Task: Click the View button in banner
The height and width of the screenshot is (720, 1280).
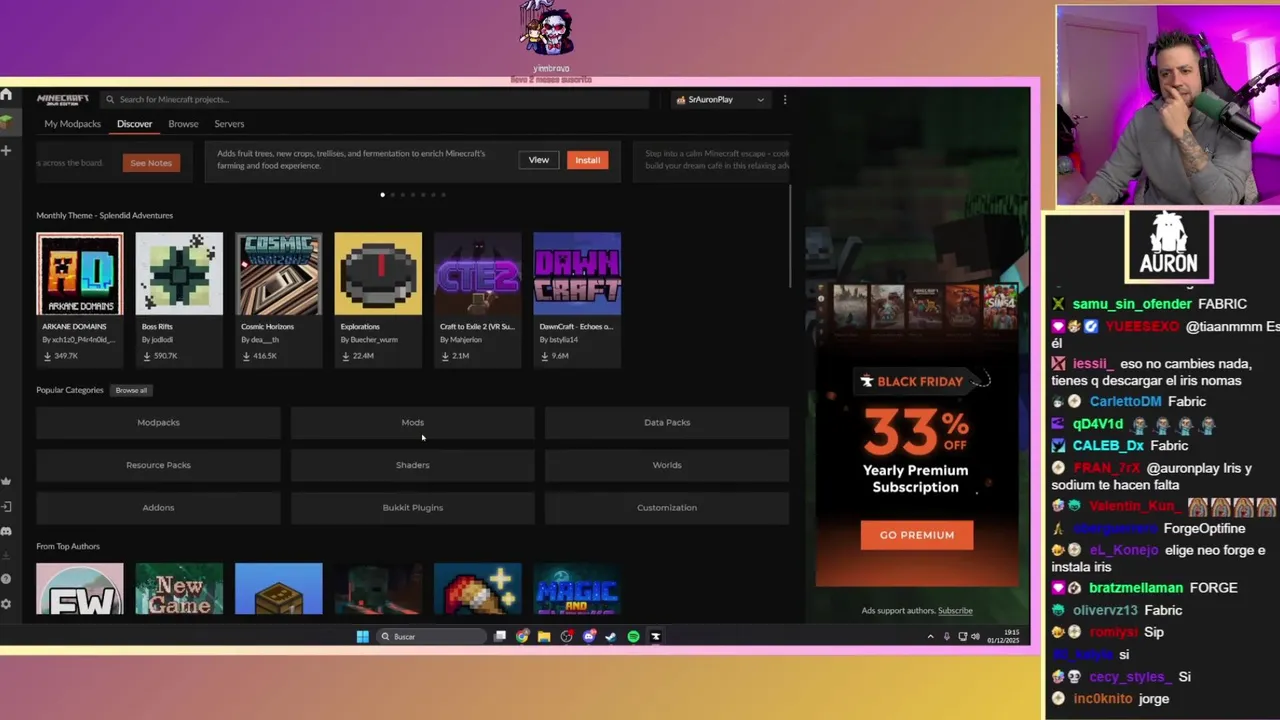Action: (538, 160)
